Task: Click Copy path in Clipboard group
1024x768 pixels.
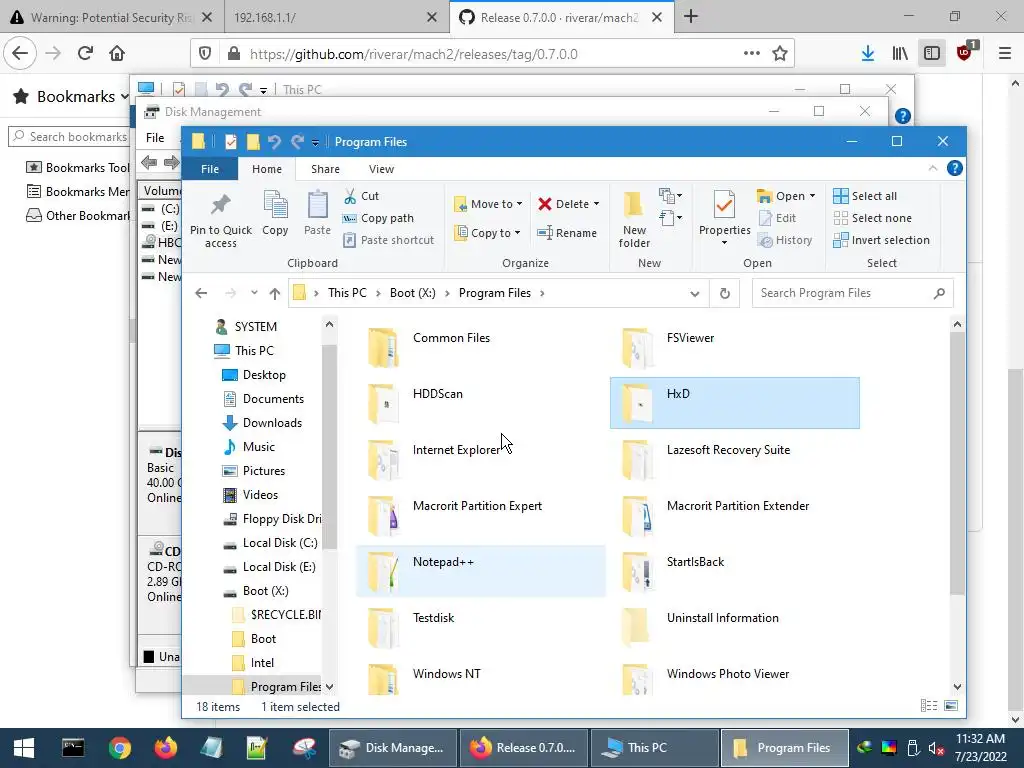Action: 378,218
